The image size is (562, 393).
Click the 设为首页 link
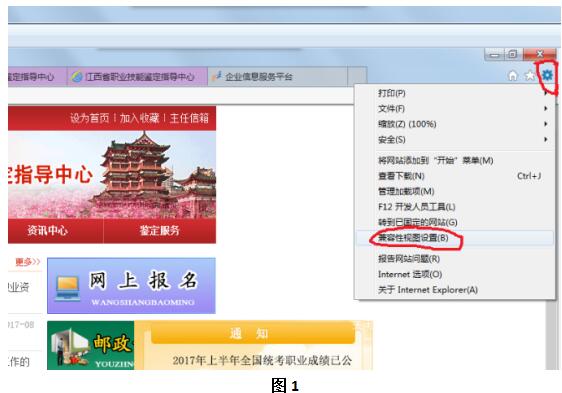(90, 118)
